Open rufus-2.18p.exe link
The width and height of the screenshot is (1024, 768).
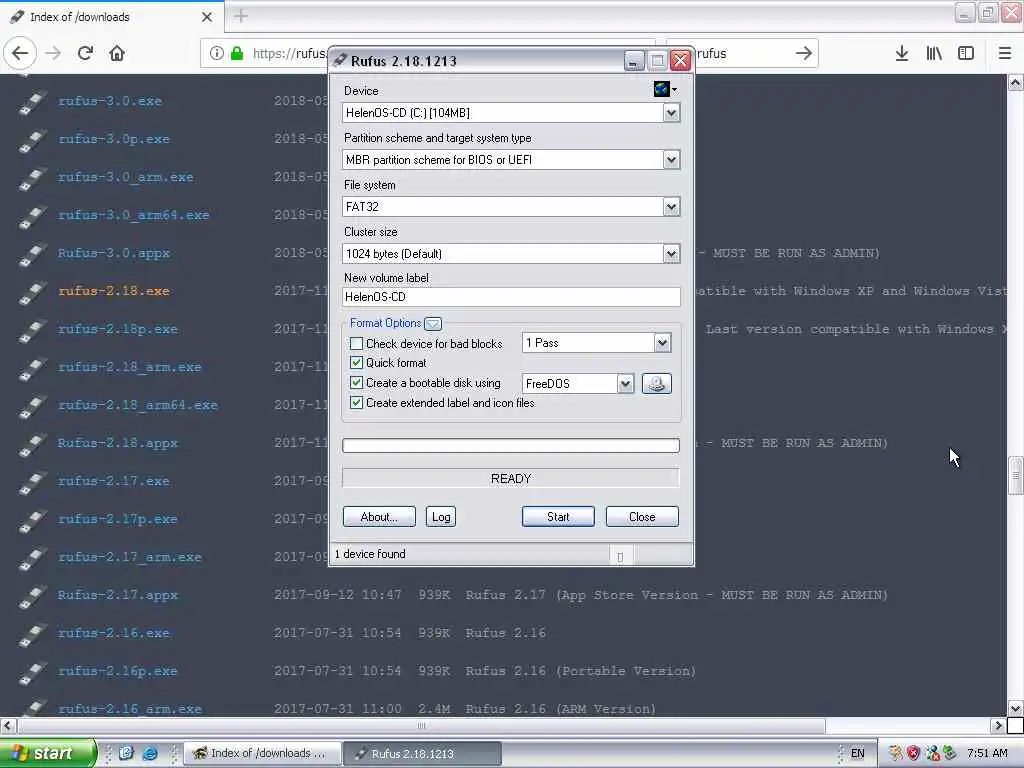click(118, 329)
